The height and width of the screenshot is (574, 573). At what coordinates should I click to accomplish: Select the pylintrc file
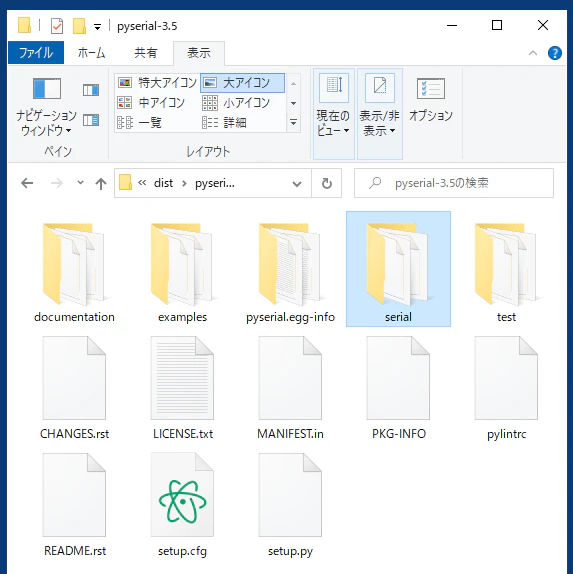coord(506,388)
